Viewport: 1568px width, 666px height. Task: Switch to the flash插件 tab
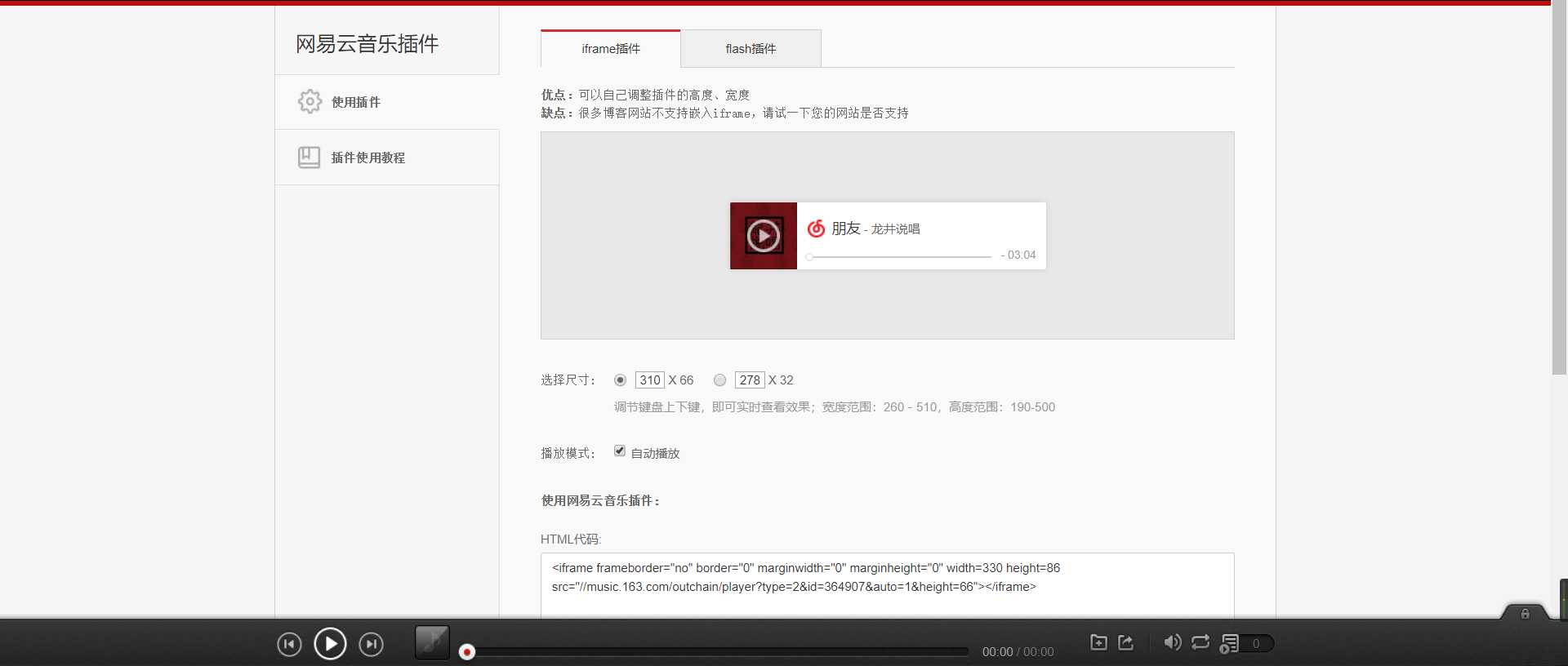click(x=751, y=49)
